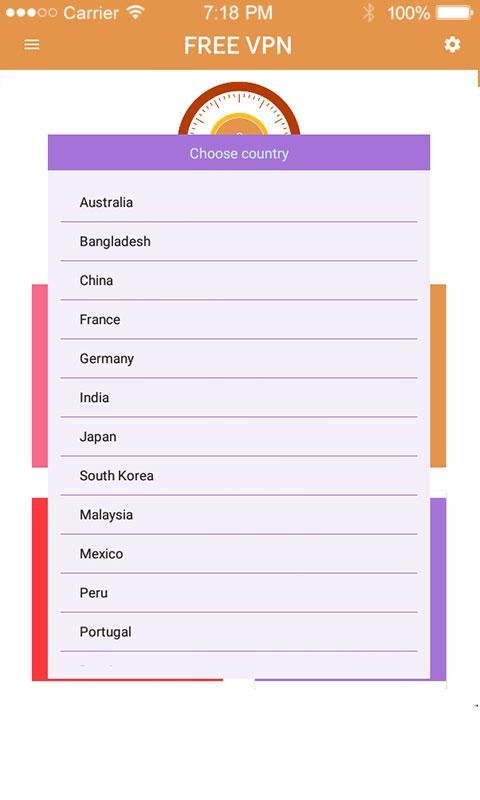Select South Korea list entry
Image resolution: width=480 pixels, height=800 pixels.
tap(239, 476)
